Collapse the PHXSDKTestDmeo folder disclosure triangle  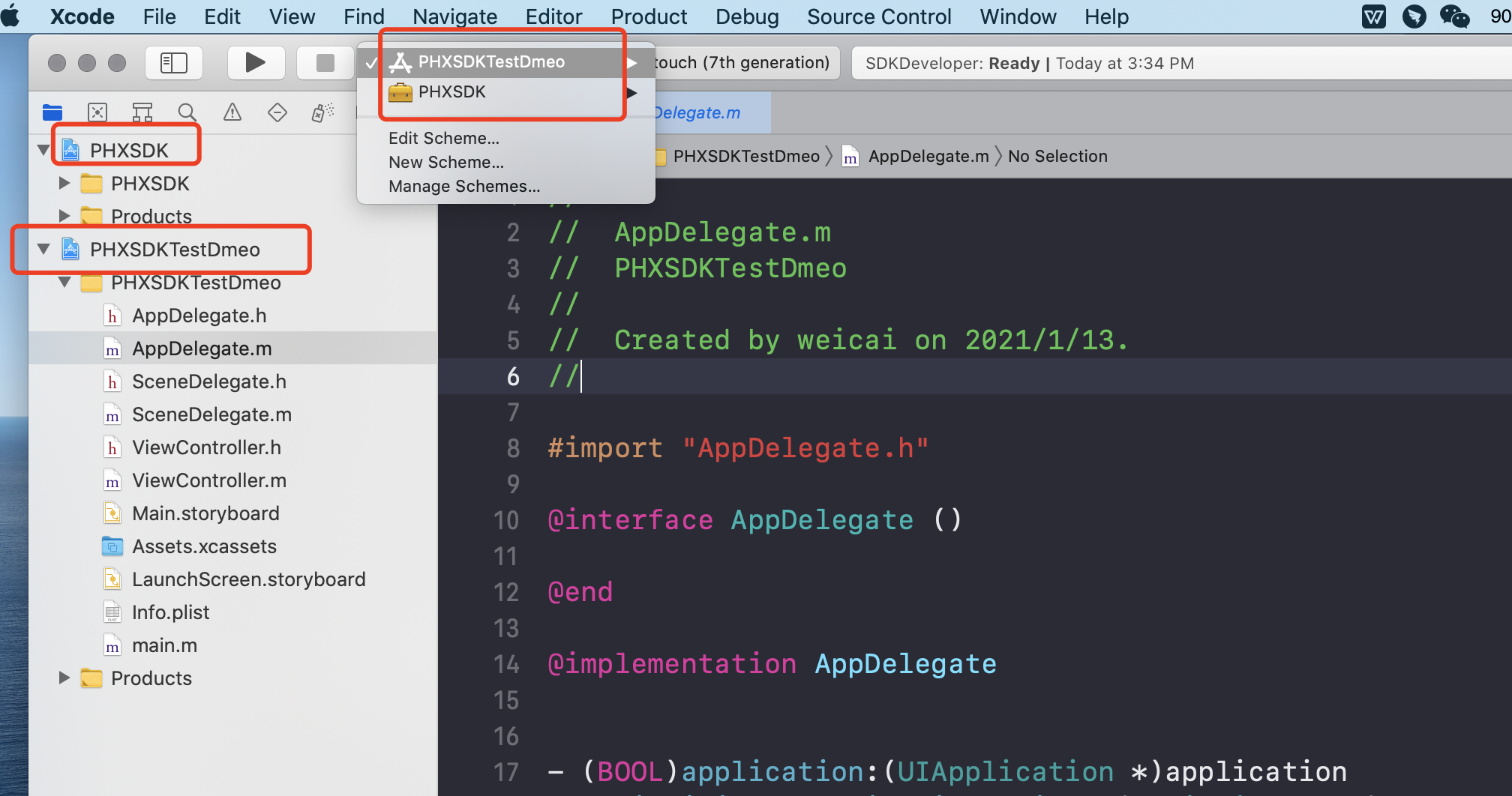pos(64,282)
